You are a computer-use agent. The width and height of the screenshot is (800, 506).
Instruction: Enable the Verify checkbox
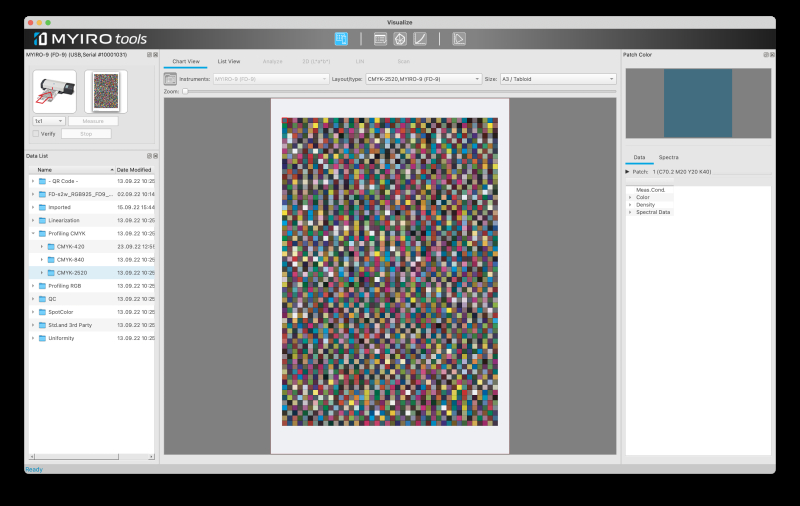[36, 134]
